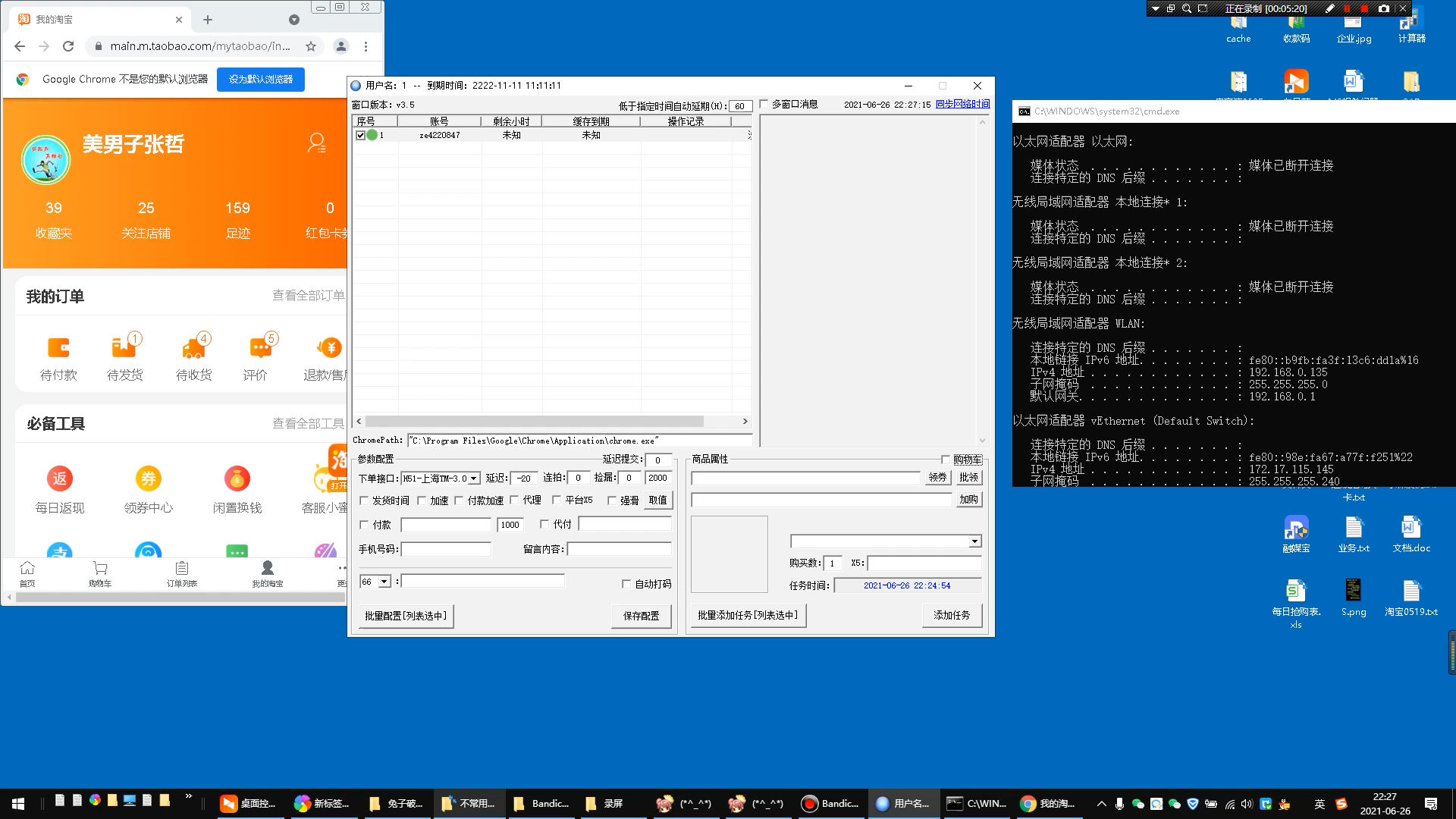Open the 待付款 orders icon in Taobao
The image size is (1456, 819).
click(58, 348)
